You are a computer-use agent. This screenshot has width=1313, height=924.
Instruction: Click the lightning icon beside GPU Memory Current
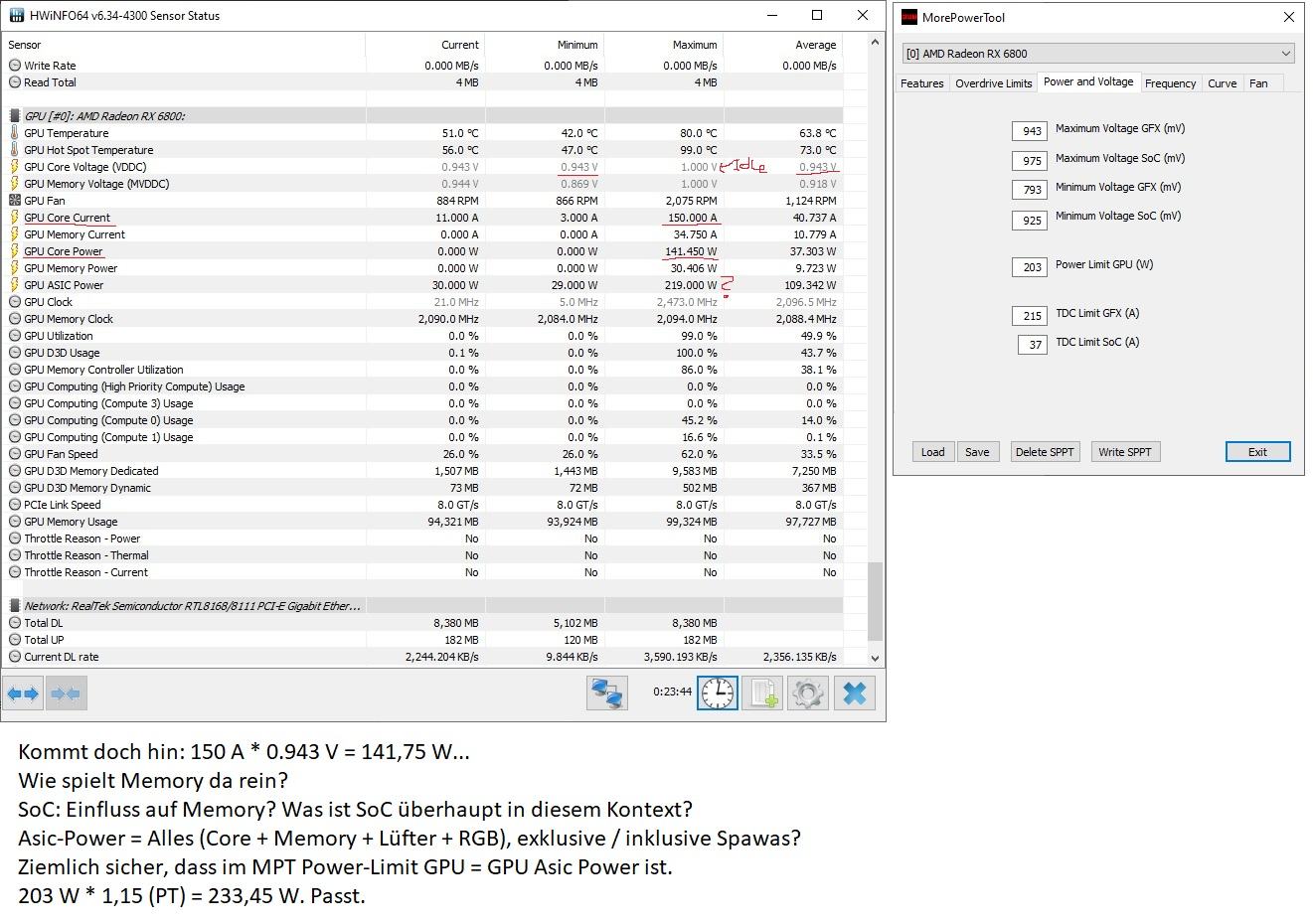[15, 234]
